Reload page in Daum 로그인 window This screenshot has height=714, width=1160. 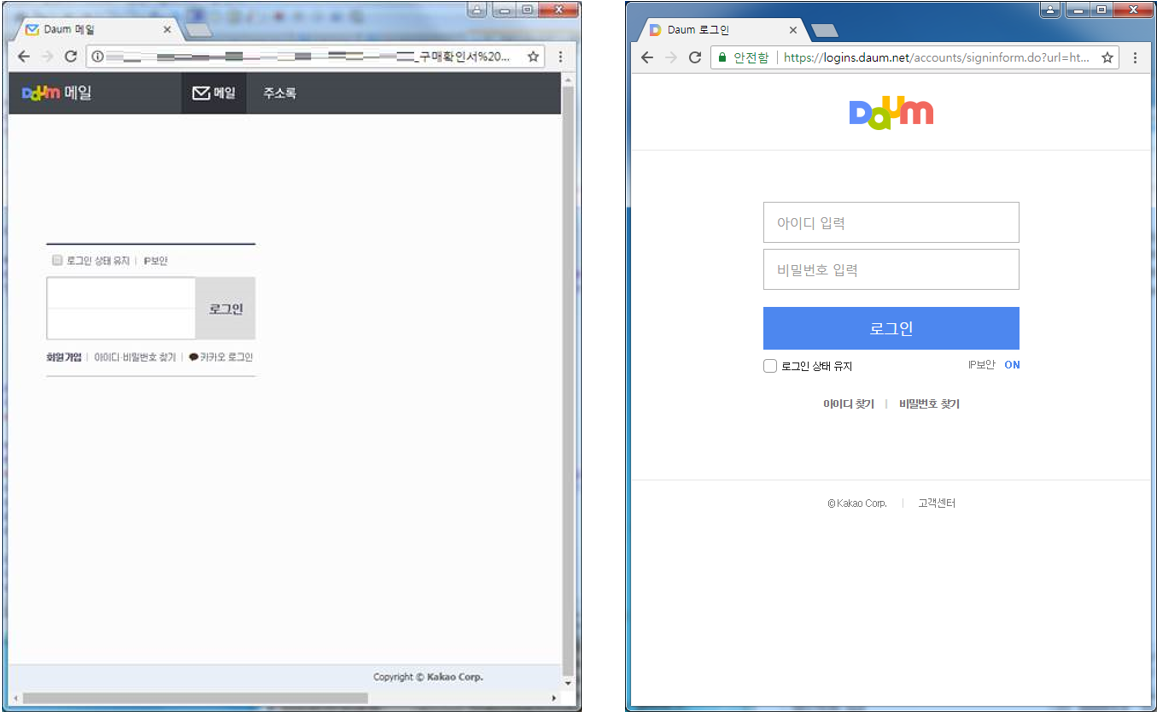(x=695, y=57)
